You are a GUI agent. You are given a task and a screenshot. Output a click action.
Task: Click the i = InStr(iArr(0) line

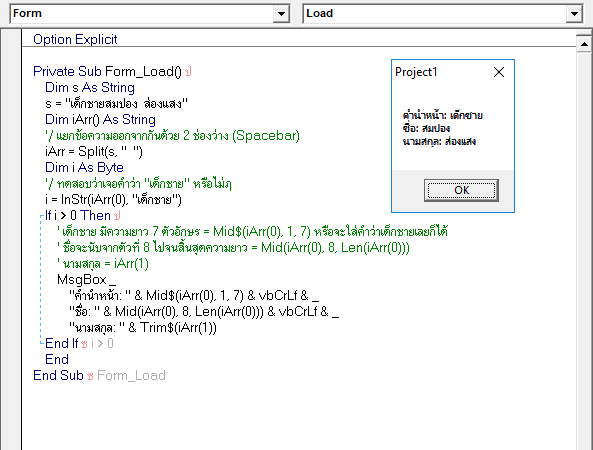click(113, 199)
